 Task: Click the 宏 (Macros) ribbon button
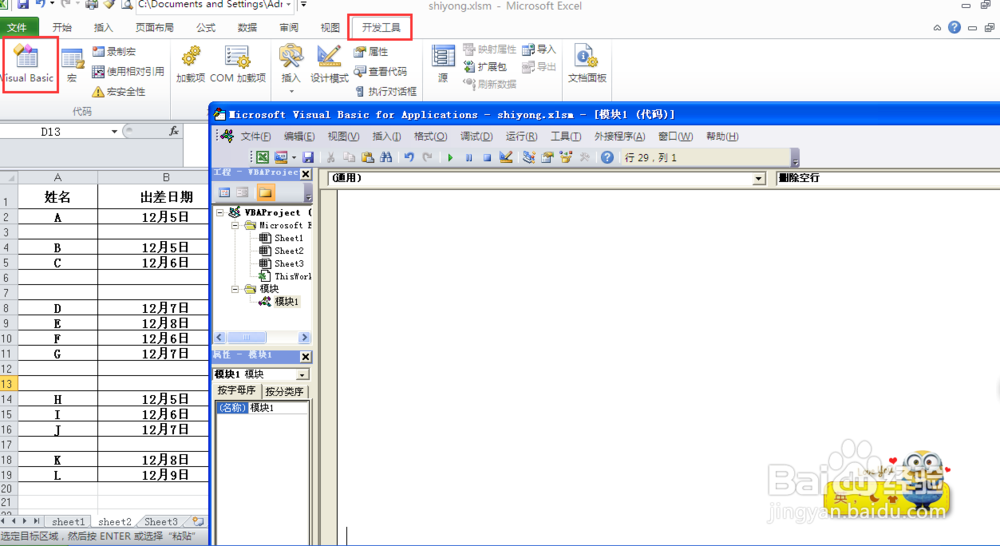pos(72,66)
